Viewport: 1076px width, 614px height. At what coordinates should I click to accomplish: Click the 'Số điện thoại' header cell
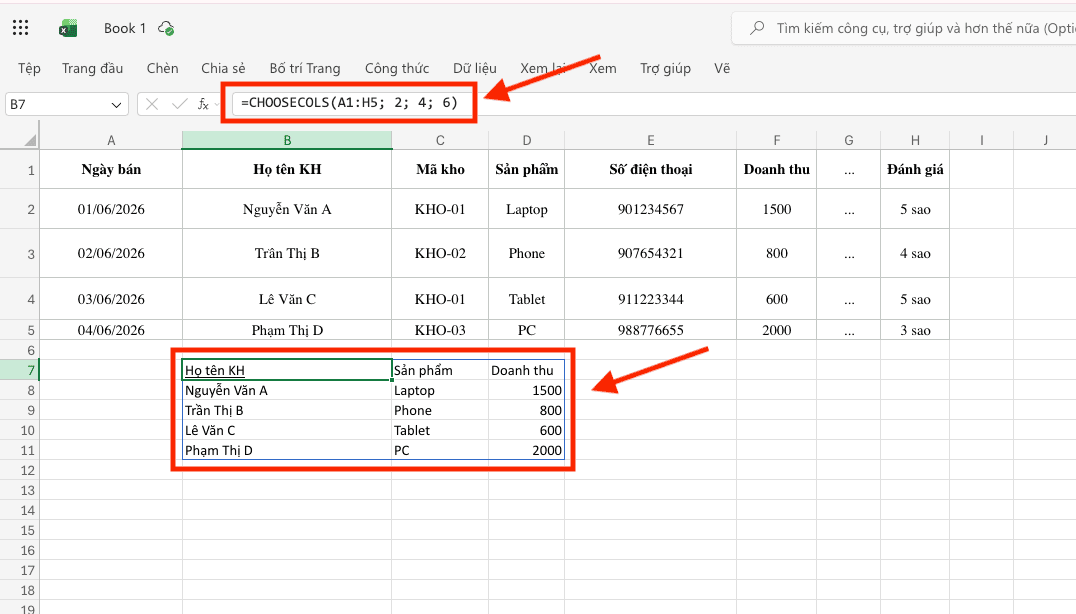point(651,169)
